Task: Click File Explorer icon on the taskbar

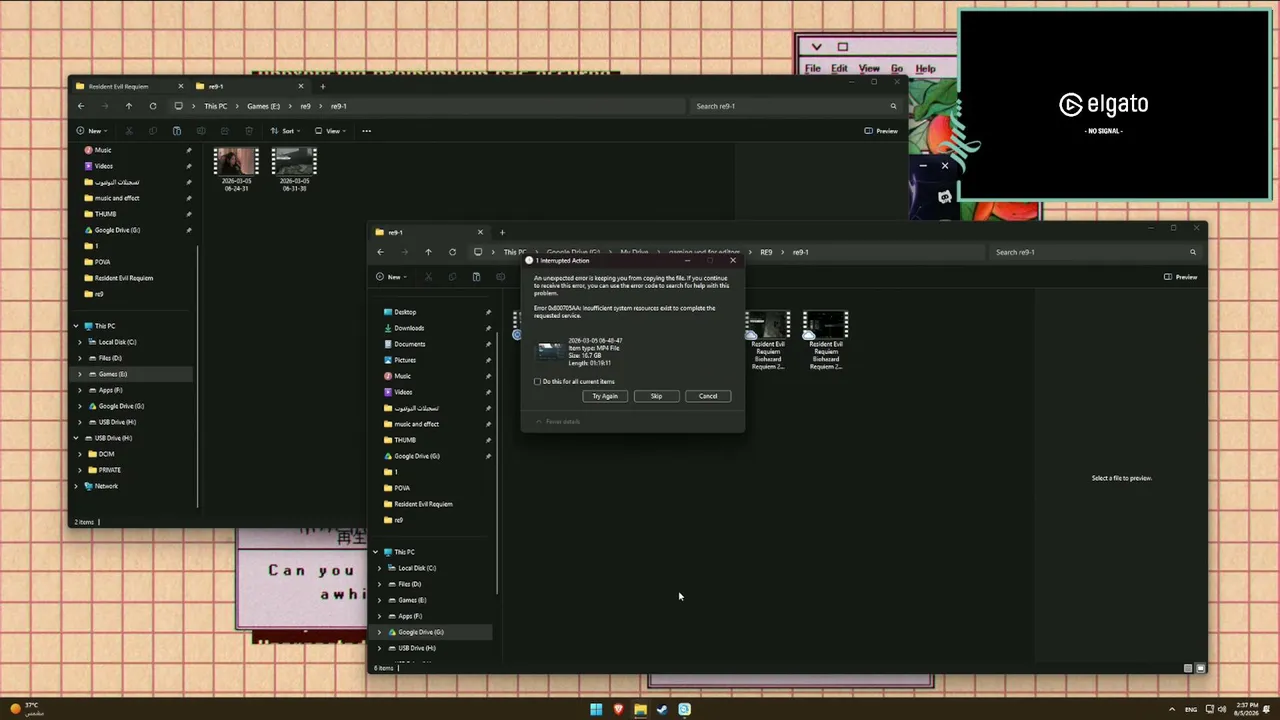Action: (640, 709)
